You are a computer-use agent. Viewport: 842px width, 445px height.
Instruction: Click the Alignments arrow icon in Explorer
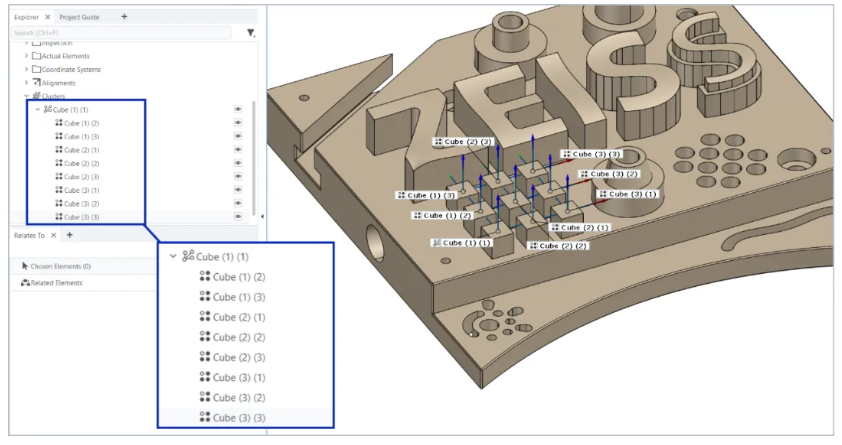(37, 83)
